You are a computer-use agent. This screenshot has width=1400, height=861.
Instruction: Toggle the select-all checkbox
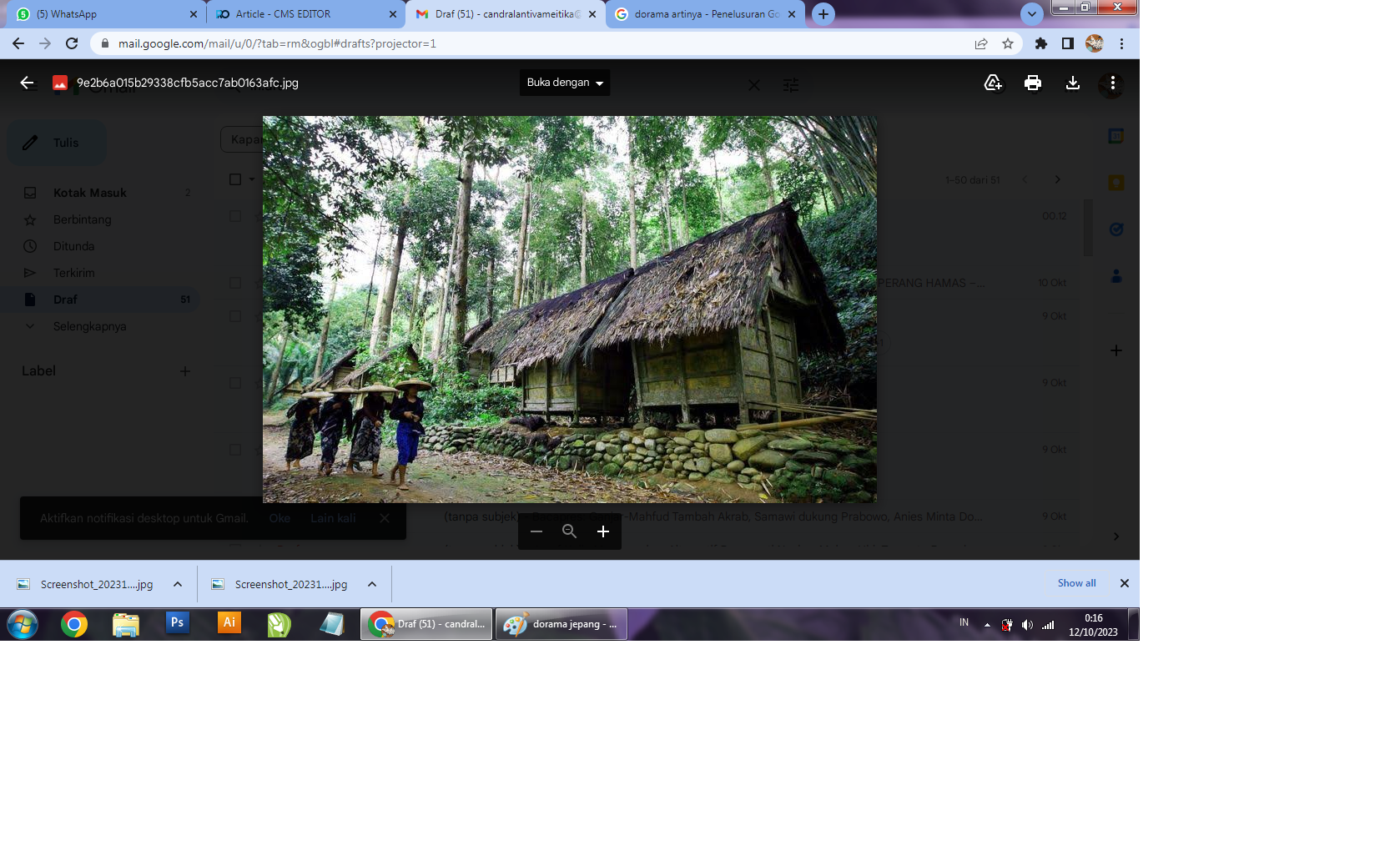tap(235, 179)
